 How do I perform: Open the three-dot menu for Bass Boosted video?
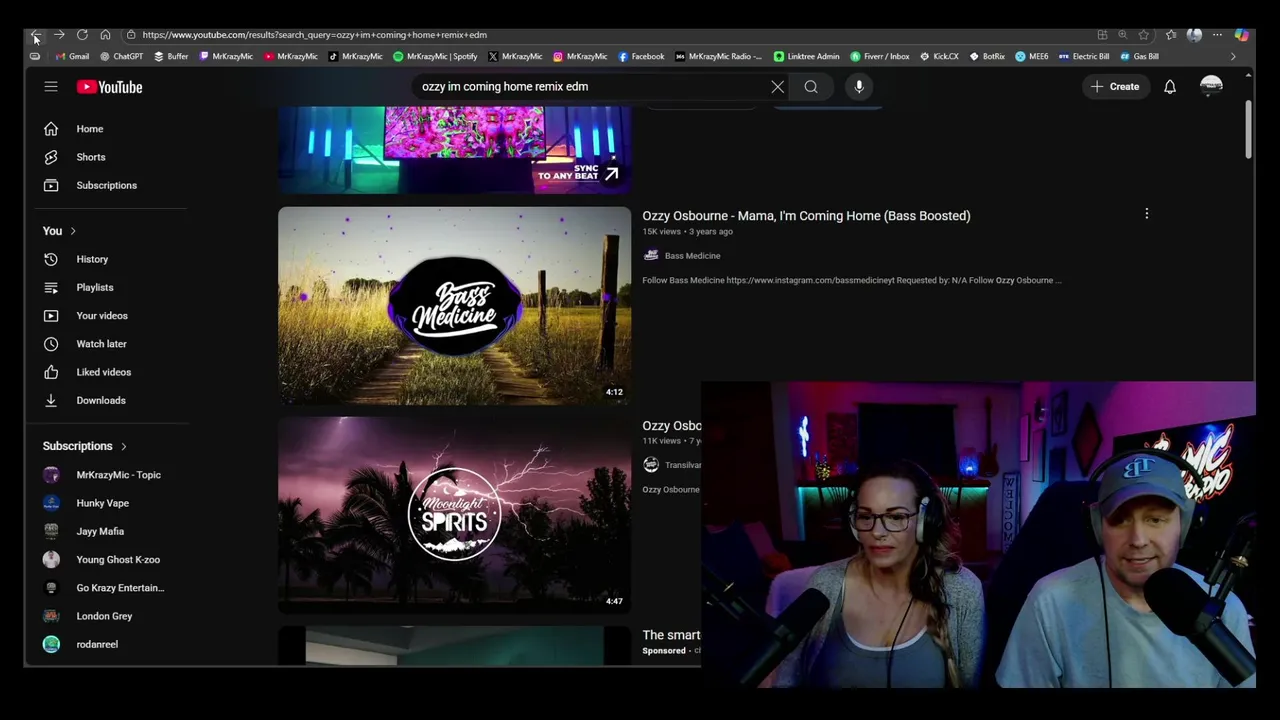tap(1147, 214)
